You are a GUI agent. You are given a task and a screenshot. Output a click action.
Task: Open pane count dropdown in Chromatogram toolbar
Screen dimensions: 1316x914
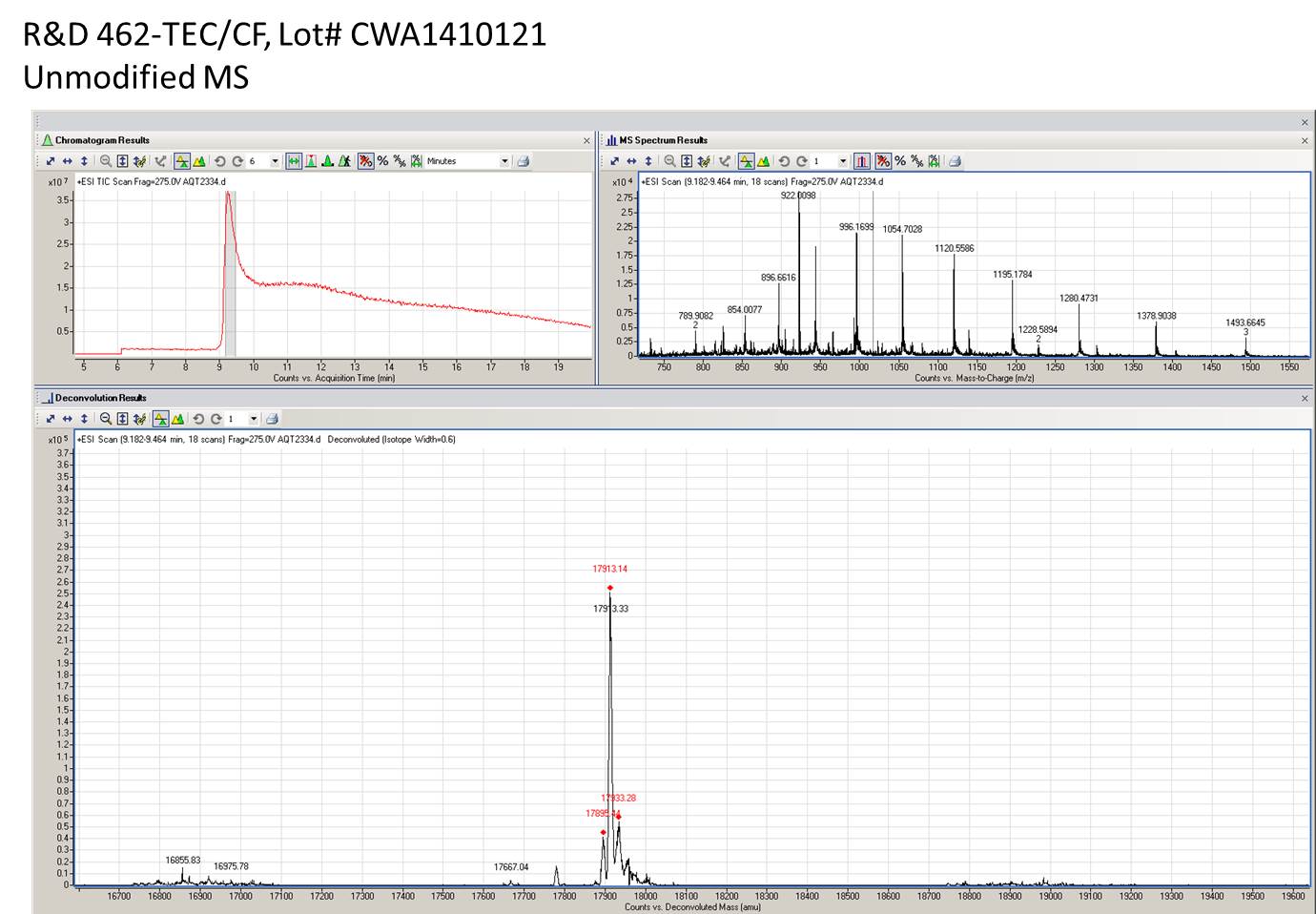tap(275, 161)
